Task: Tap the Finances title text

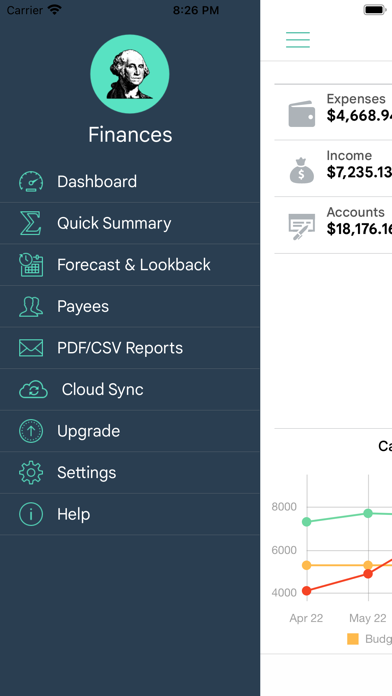Action: [x=130, y=134]
